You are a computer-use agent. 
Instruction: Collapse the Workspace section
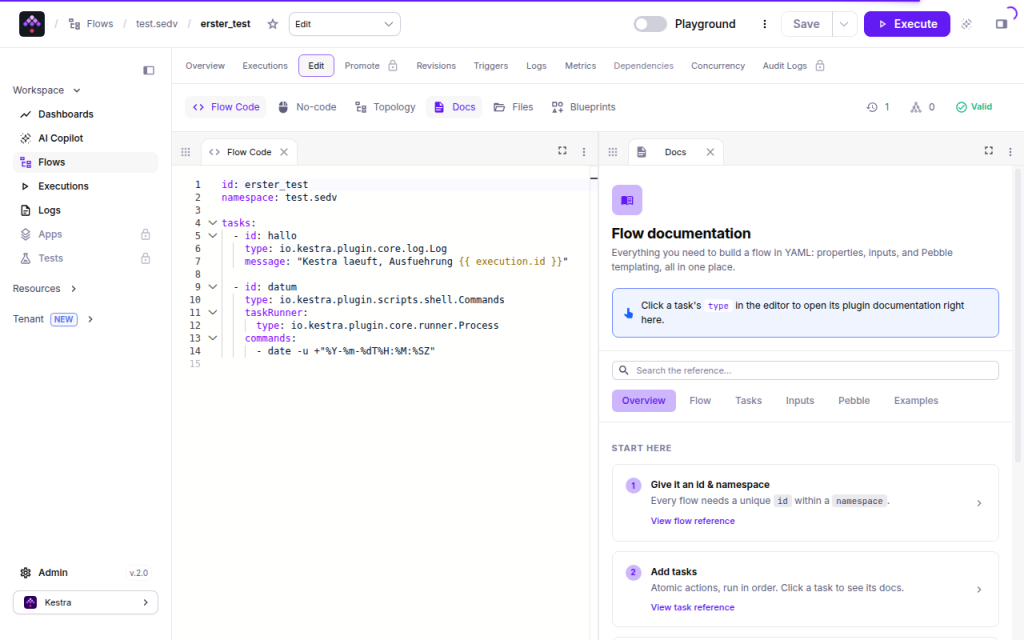click(47, 90)
